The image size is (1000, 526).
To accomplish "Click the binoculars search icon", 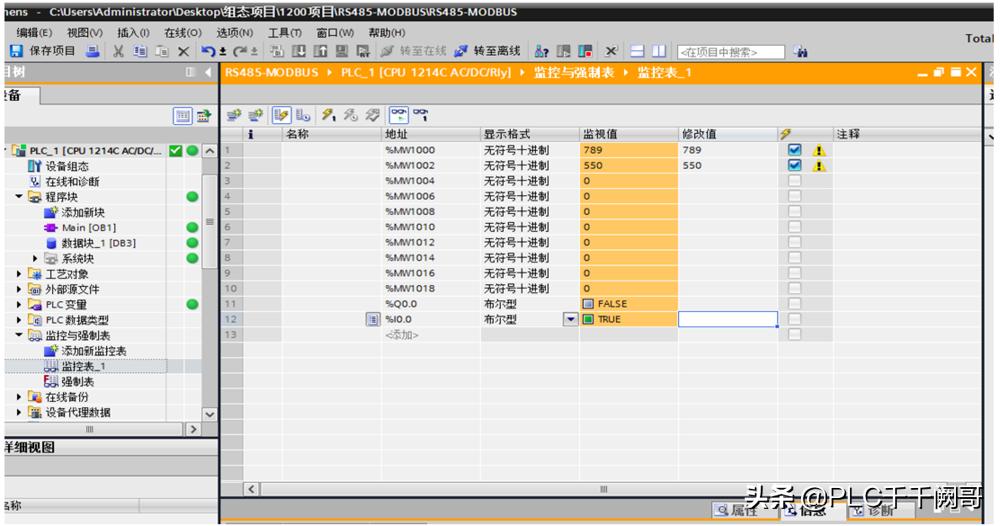I will (x=800, y=52).
